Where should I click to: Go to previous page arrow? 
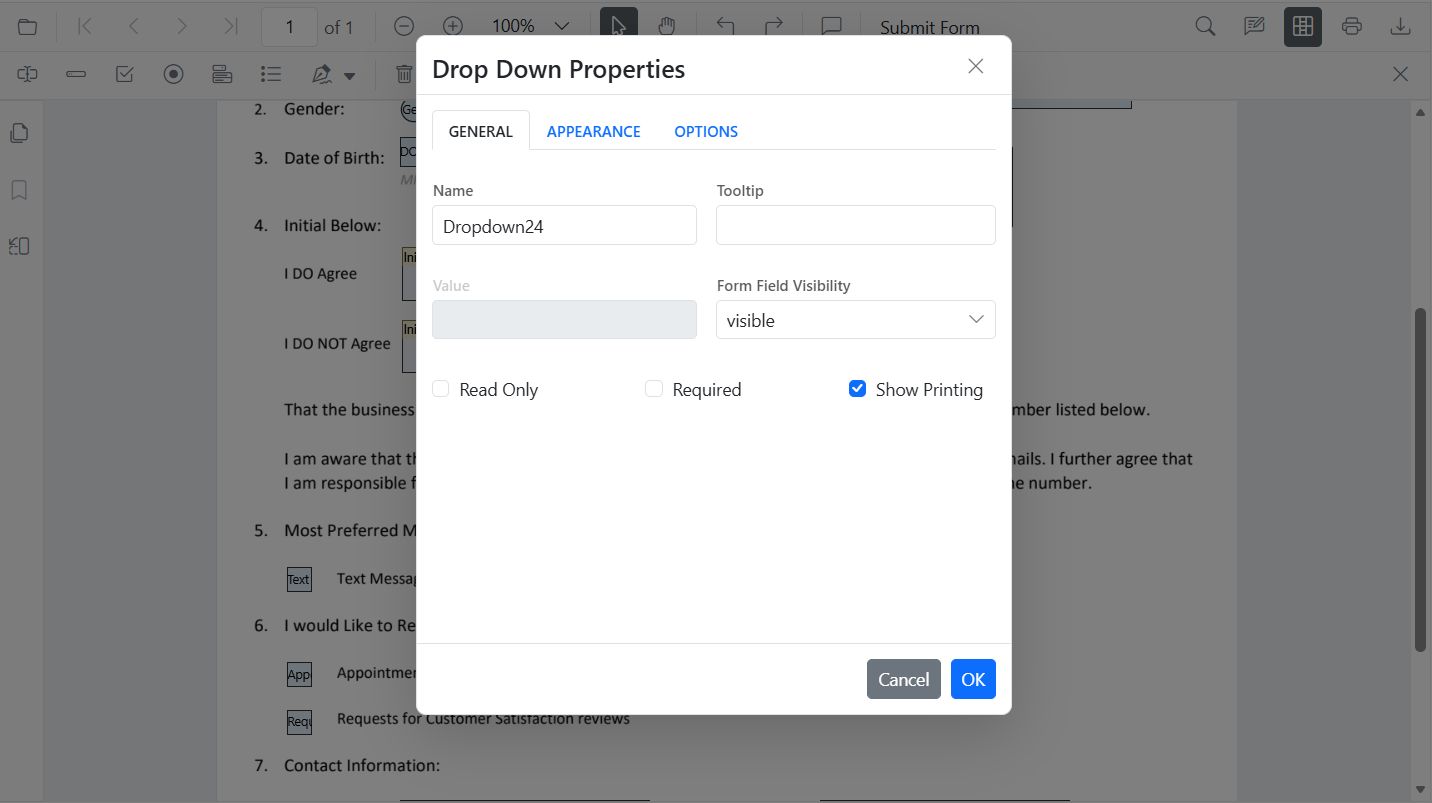click(133, 26)
